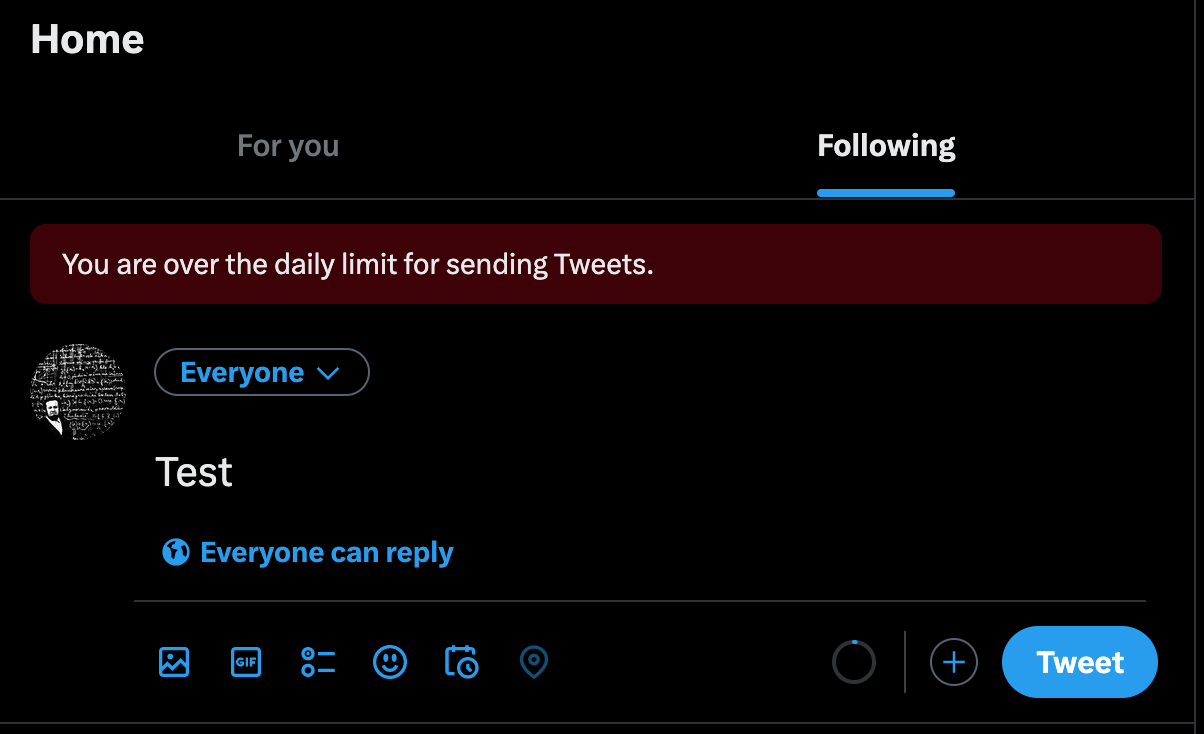Open the emoji picker smiley icon

click(x=390, y=662)
